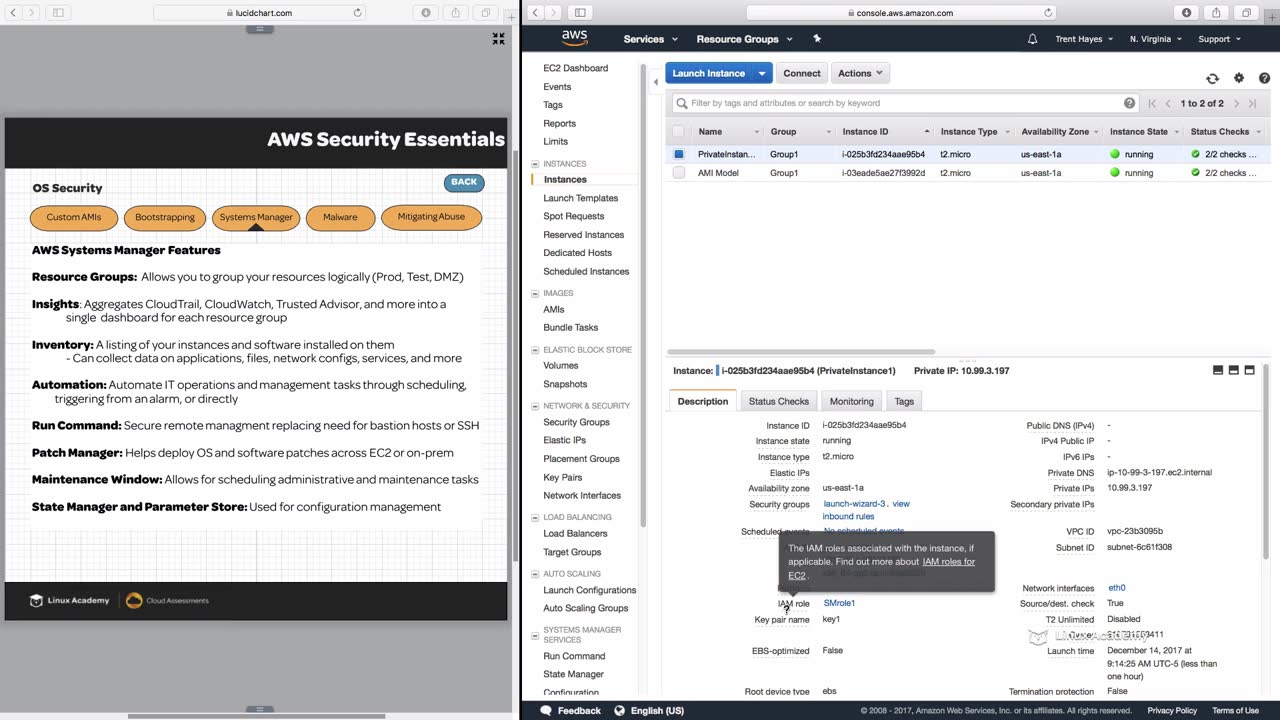Open the Services menu
This screenshot has height=720, width=1280.
[651, 39]
